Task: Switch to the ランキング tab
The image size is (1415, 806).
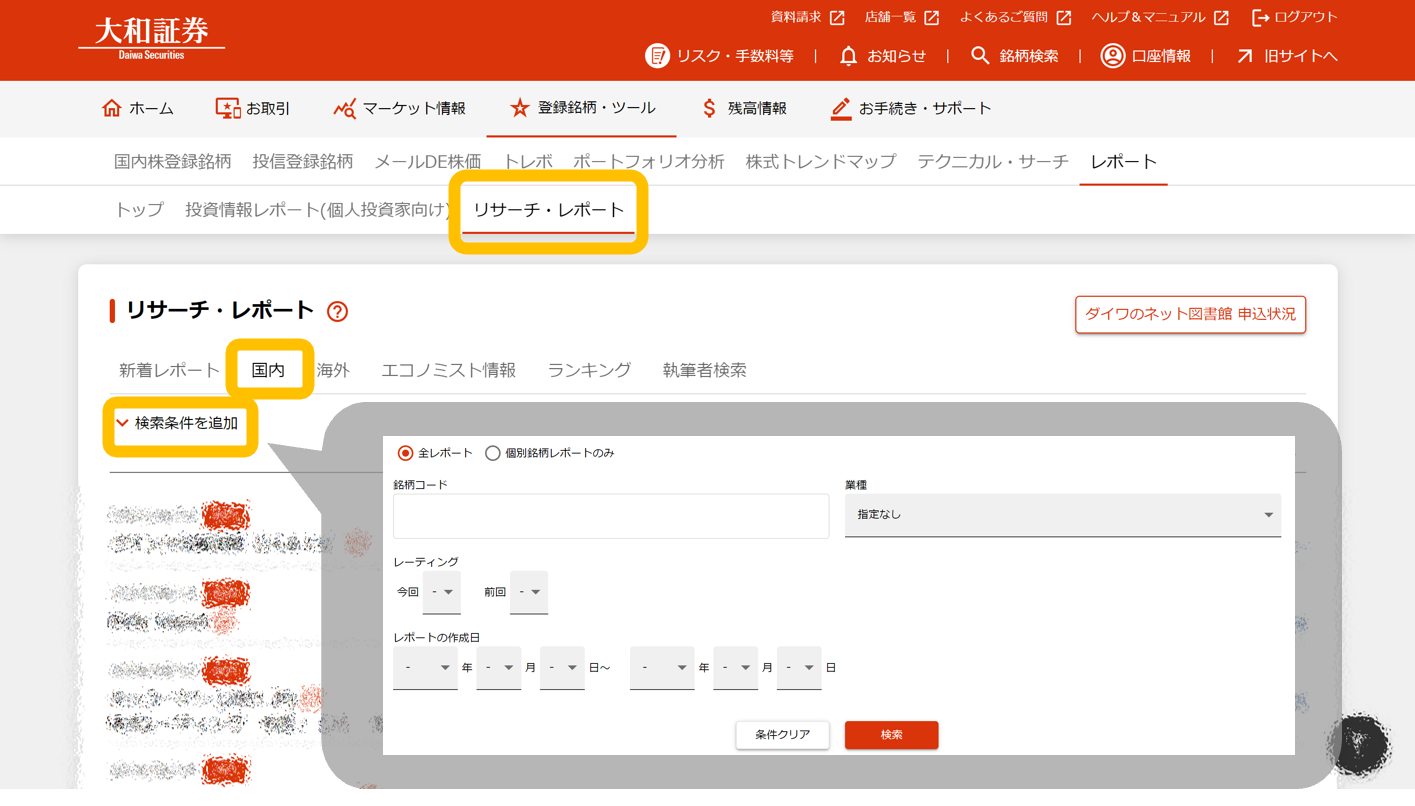Action: (x=589, y=370)
